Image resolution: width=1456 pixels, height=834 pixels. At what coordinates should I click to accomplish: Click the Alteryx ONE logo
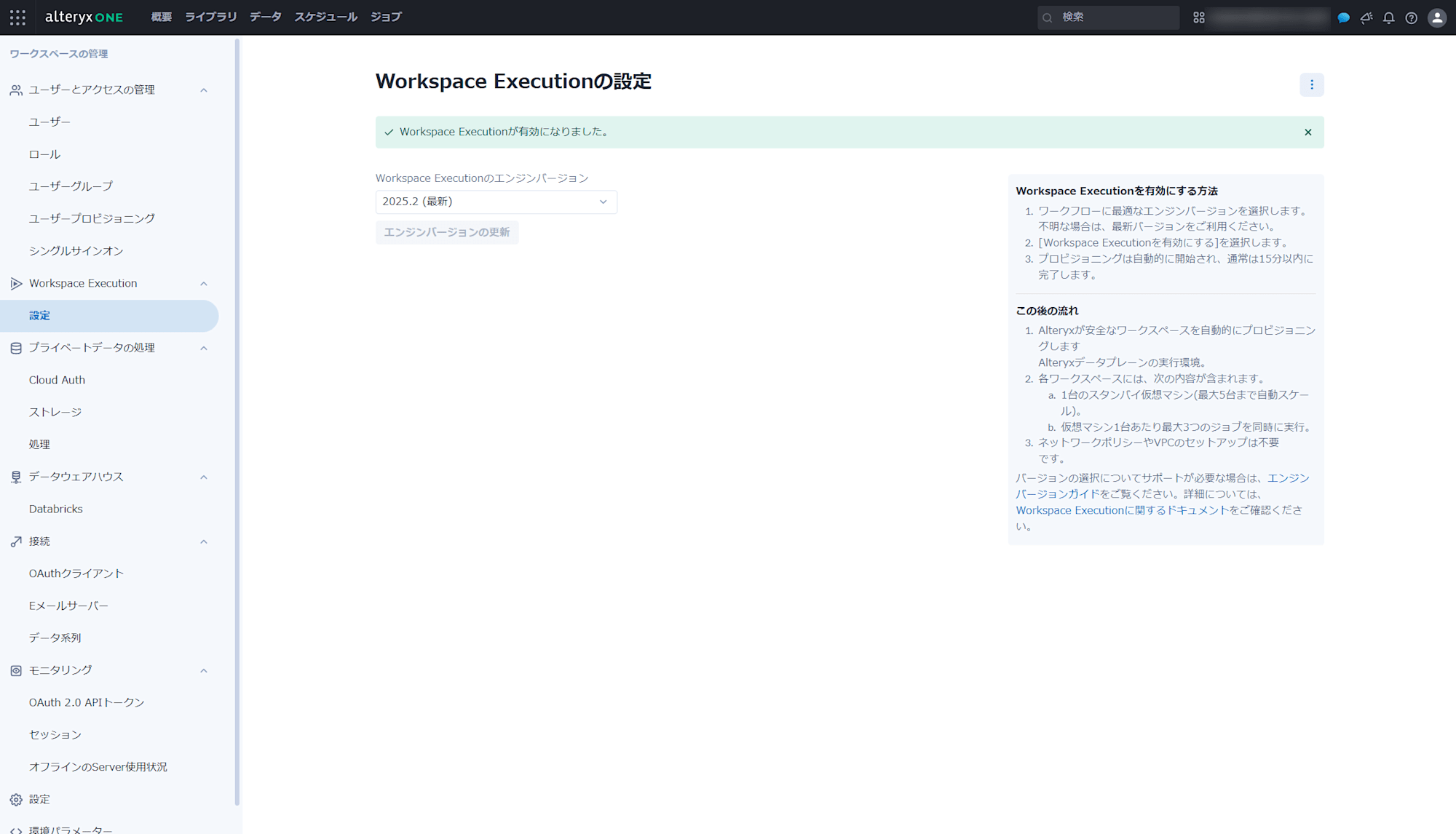click(84, 17)
